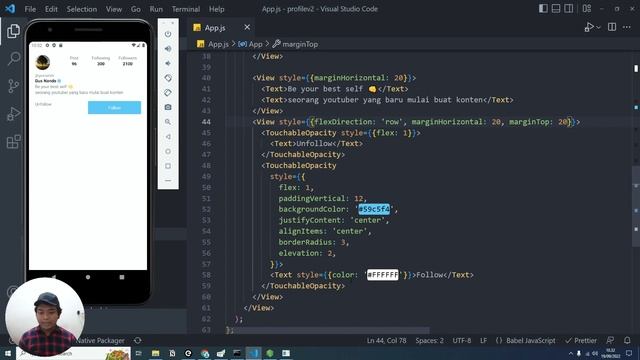Open the Go menu
This screenshot has height=360, width=640.
point(136,9)
